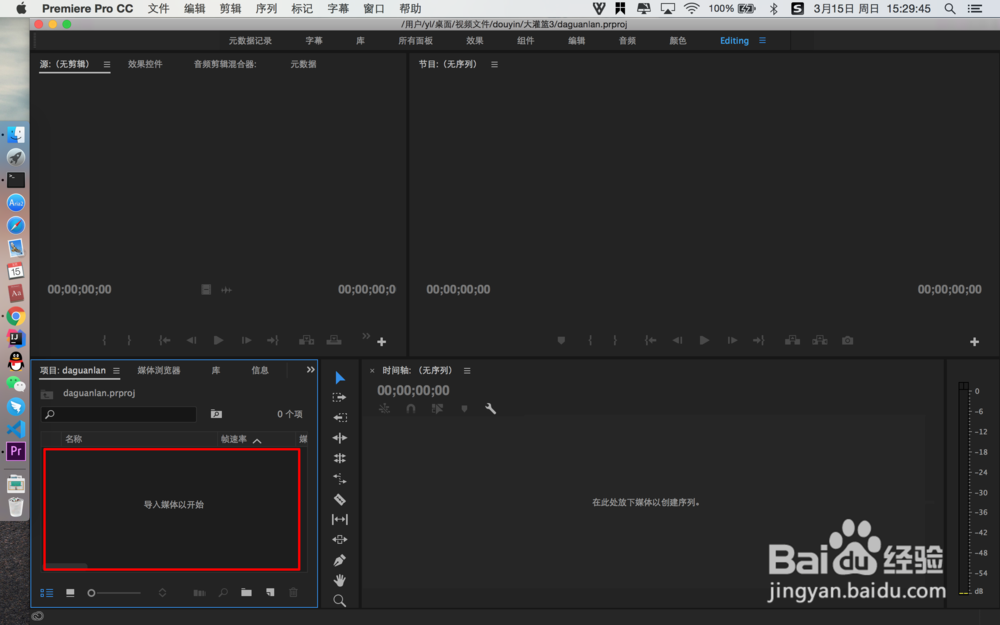1000x625 pixels.
Task: Toggle nest sequence insert mode in timeline
Action: click(x=384, y=409)
